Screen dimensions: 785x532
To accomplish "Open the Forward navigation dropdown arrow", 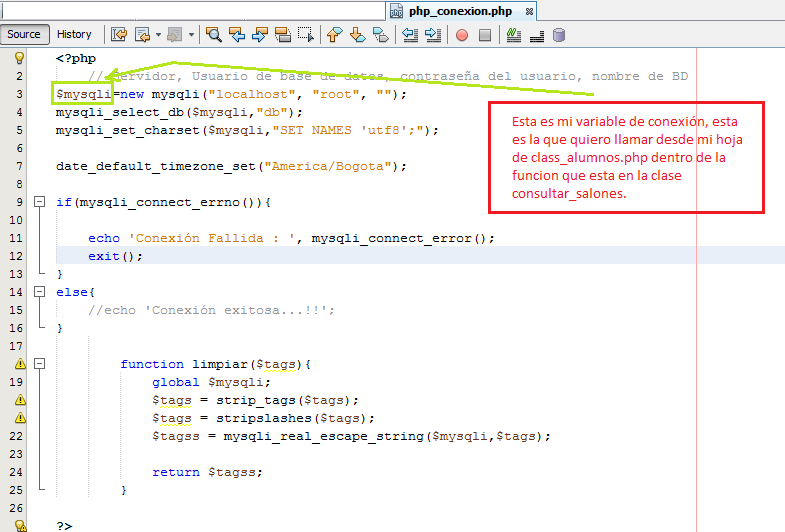I will click(191, 35).
